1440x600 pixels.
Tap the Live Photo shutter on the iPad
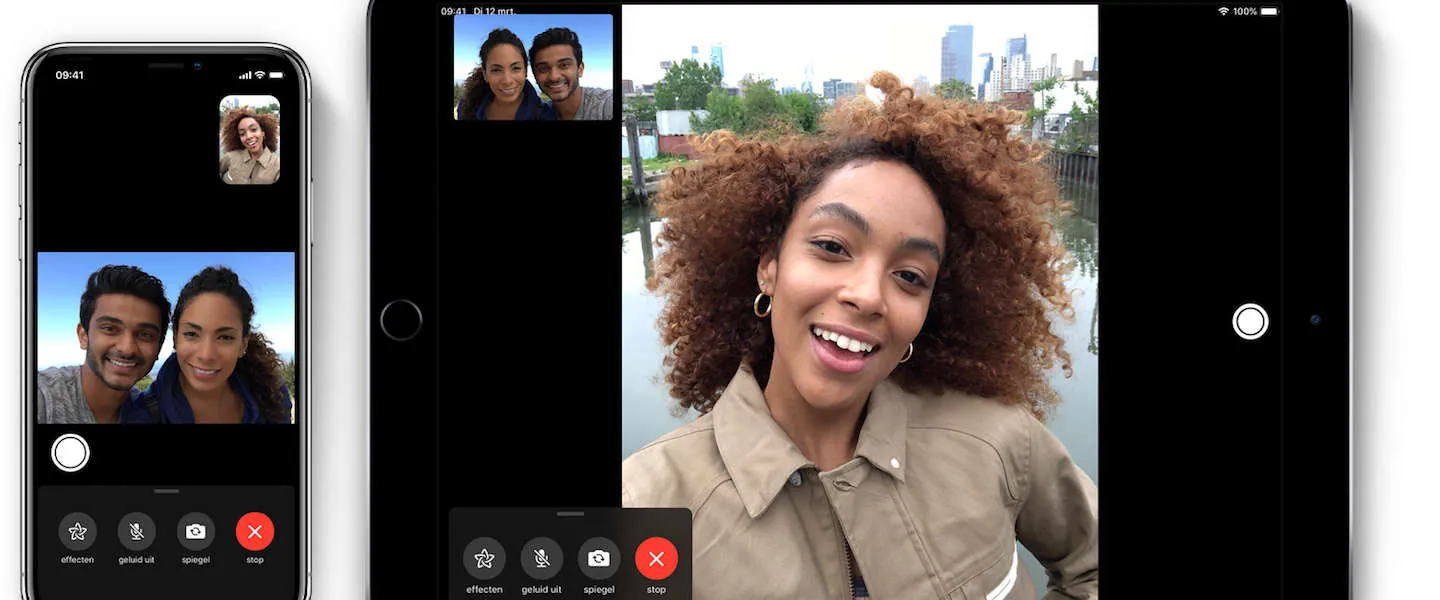point(1250,322)
